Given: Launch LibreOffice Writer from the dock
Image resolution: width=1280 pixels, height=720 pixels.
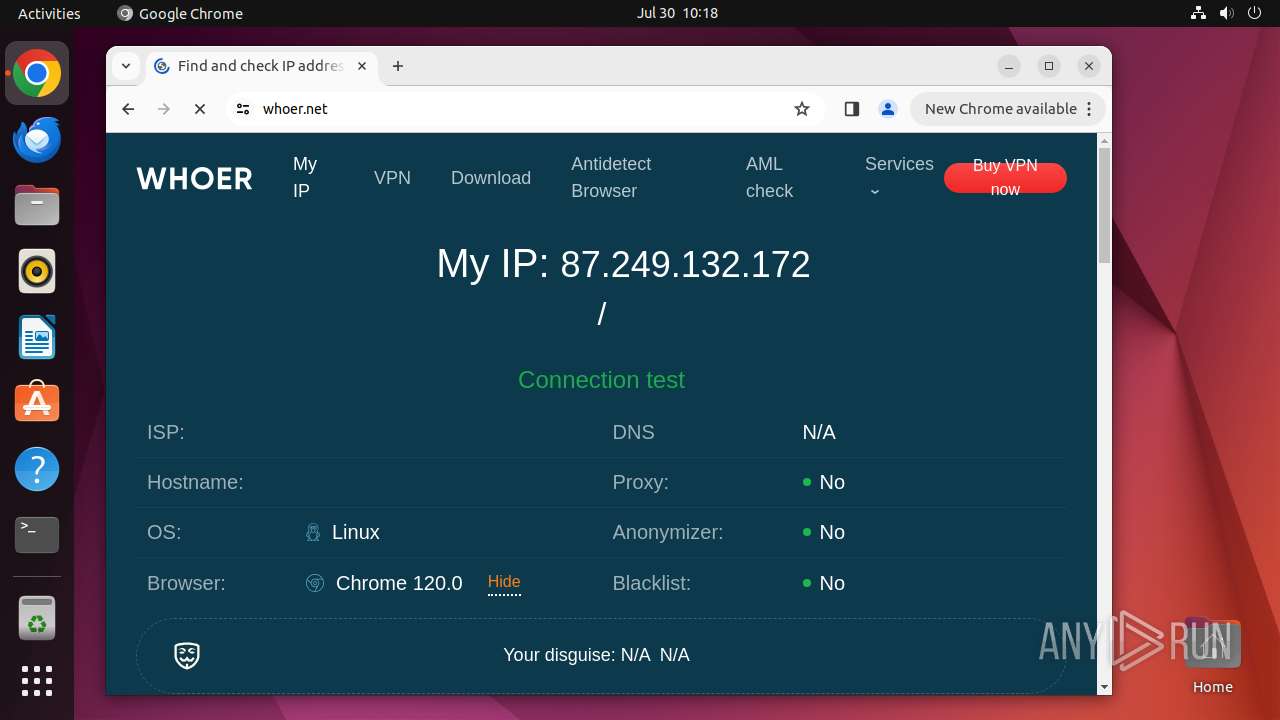Looking at the screenshot, I should 37,337.
